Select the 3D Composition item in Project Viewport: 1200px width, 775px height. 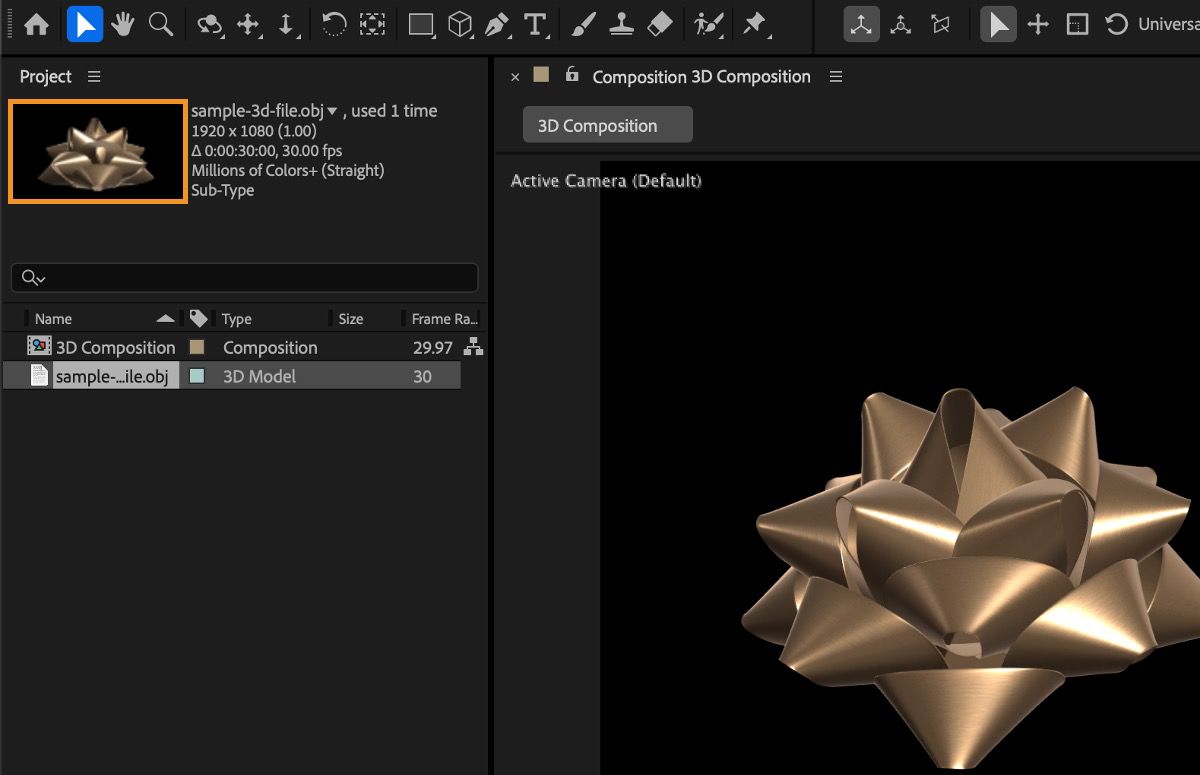pos(115,347)
